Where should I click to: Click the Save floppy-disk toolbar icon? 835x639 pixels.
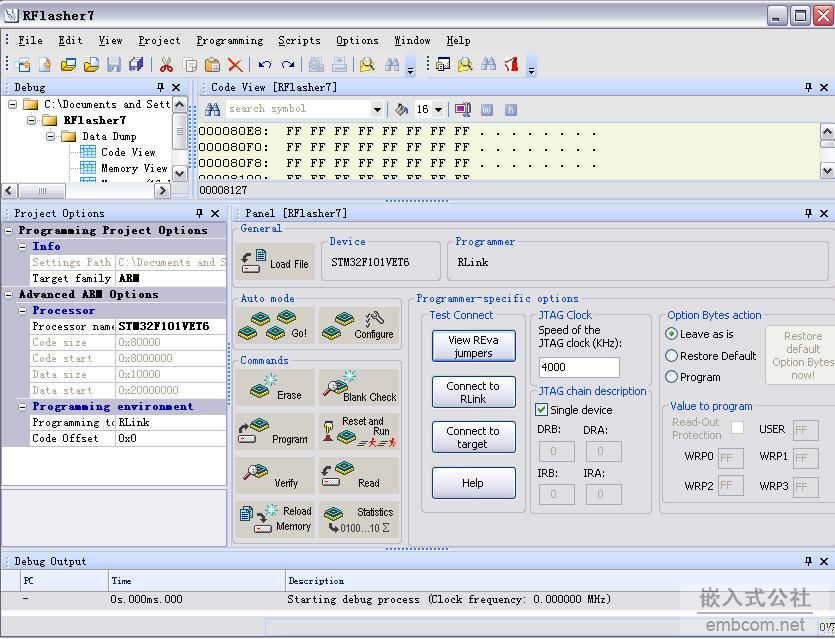click(x=113, y=65)
